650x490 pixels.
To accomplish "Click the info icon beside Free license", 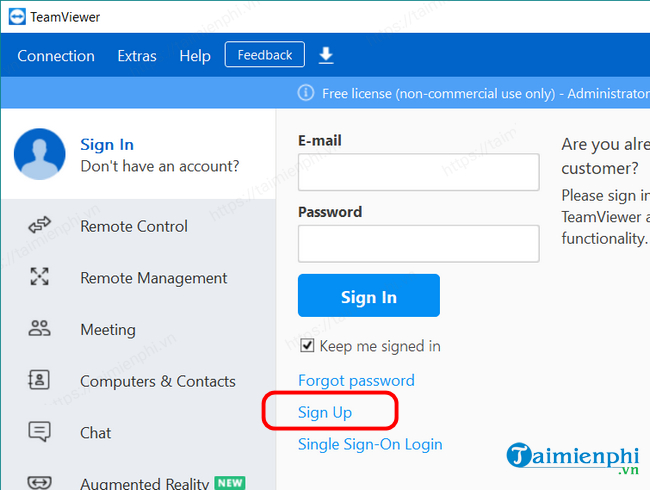I will point(306,93).
